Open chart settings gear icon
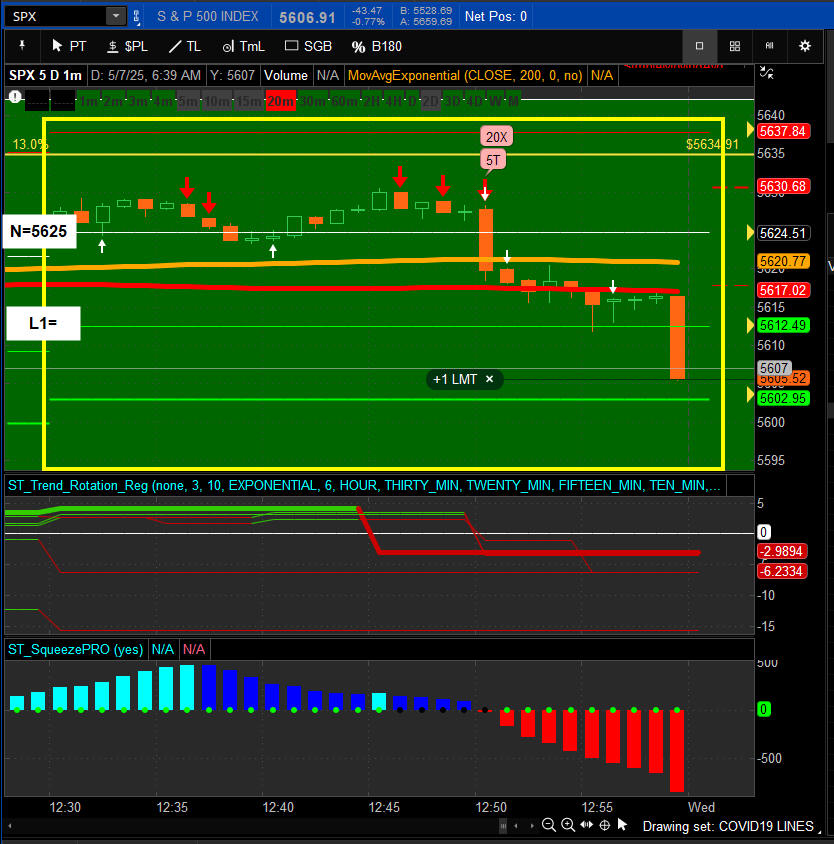The height and width of the screenshot is (844, 834). click(x=804, y=46)
